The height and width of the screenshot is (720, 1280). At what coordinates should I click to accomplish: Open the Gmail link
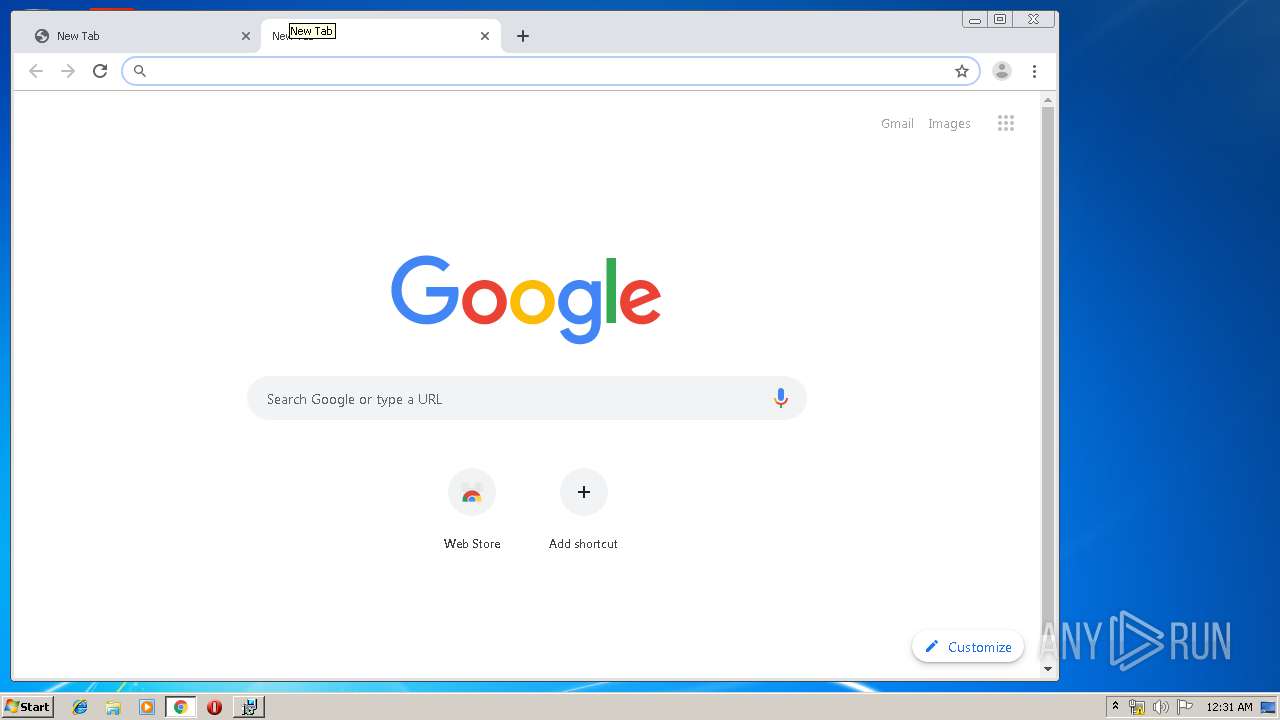tap(897, 124)
